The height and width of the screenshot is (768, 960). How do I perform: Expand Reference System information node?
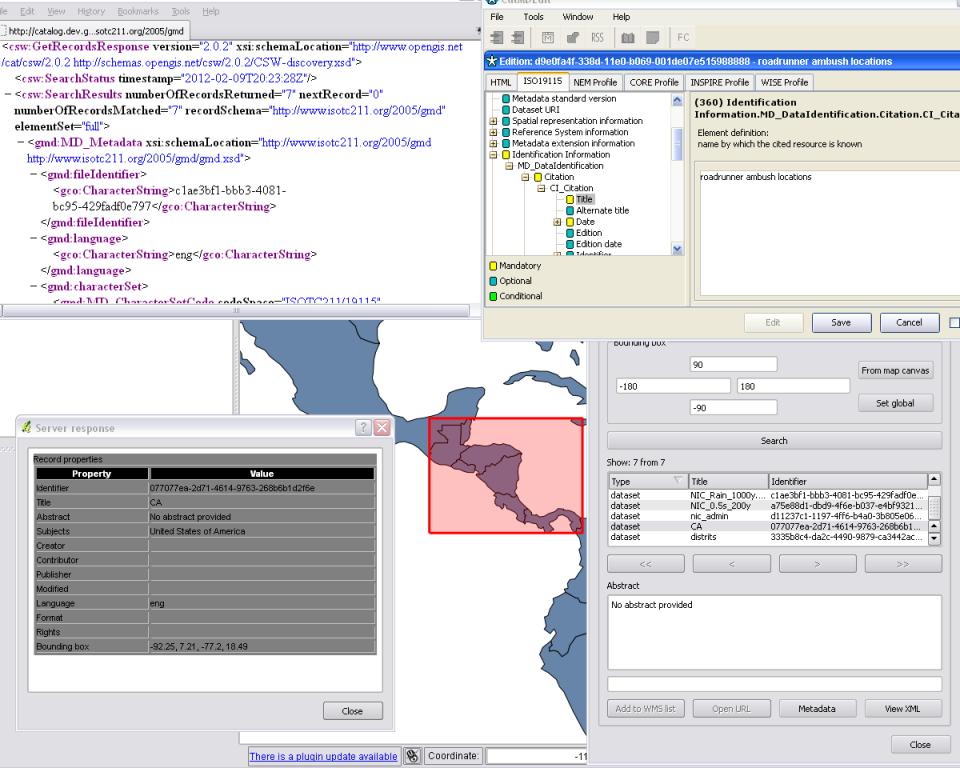(493, 132)
